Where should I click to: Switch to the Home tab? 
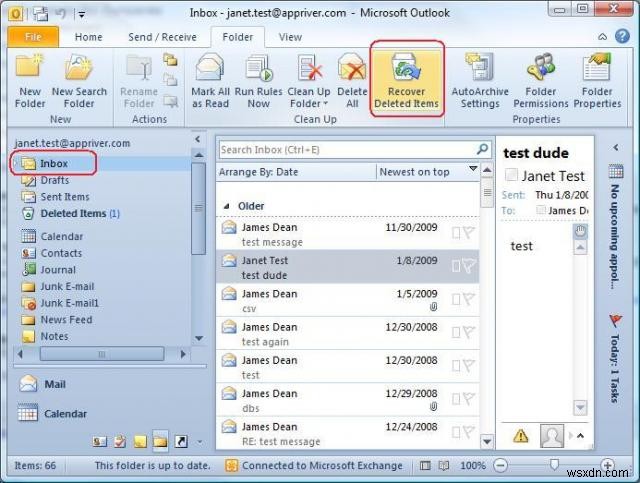click(89, 37)
